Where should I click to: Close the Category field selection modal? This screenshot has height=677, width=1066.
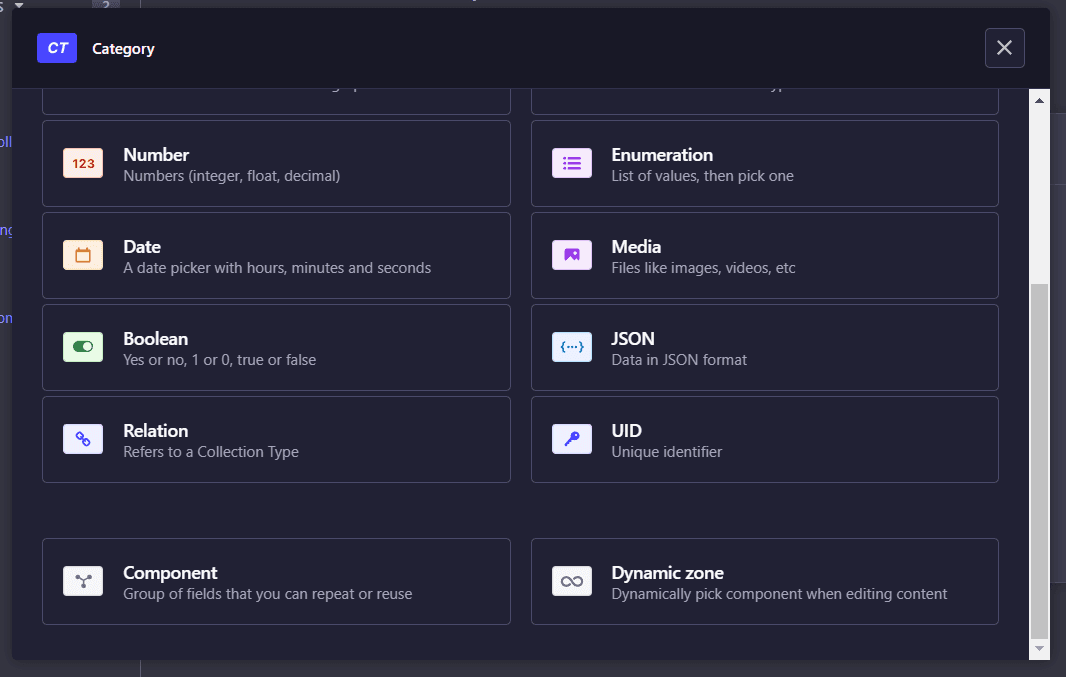point(1004,48)
